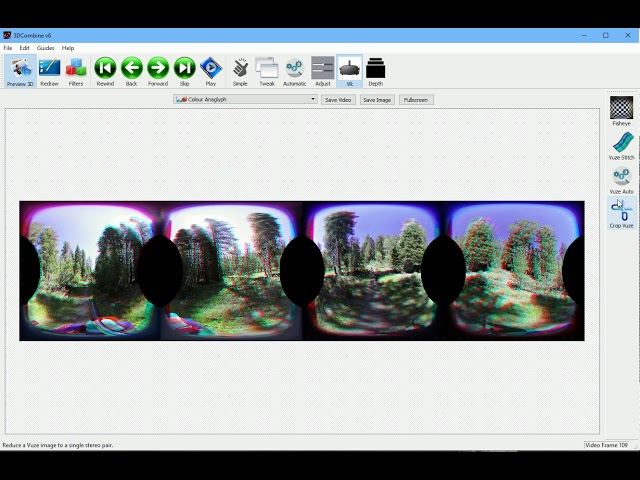The height and width of the screenshot is (480, 640).
Task: Toggle the VR headset mode
Action: coord(350,71)
